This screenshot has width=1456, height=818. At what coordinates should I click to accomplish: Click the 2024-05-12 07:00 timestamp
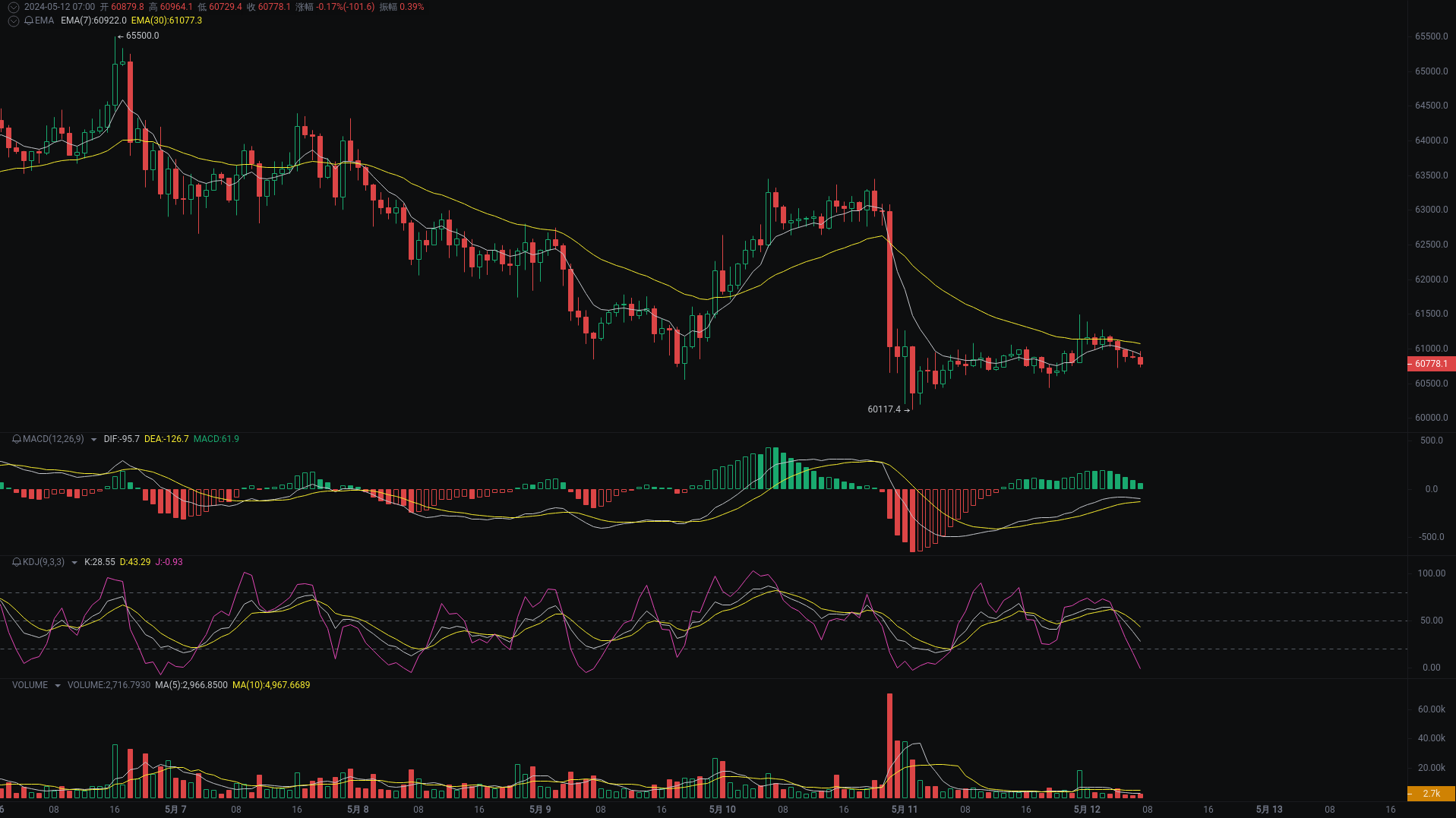60,7
